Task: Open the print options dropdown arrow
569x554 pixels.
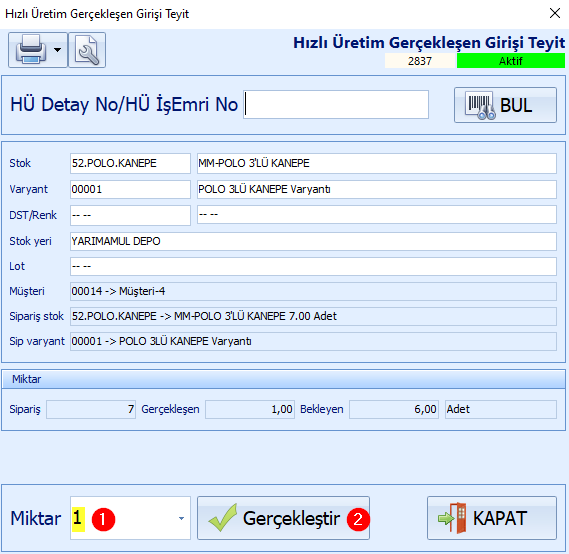Action: coord(57,50)
